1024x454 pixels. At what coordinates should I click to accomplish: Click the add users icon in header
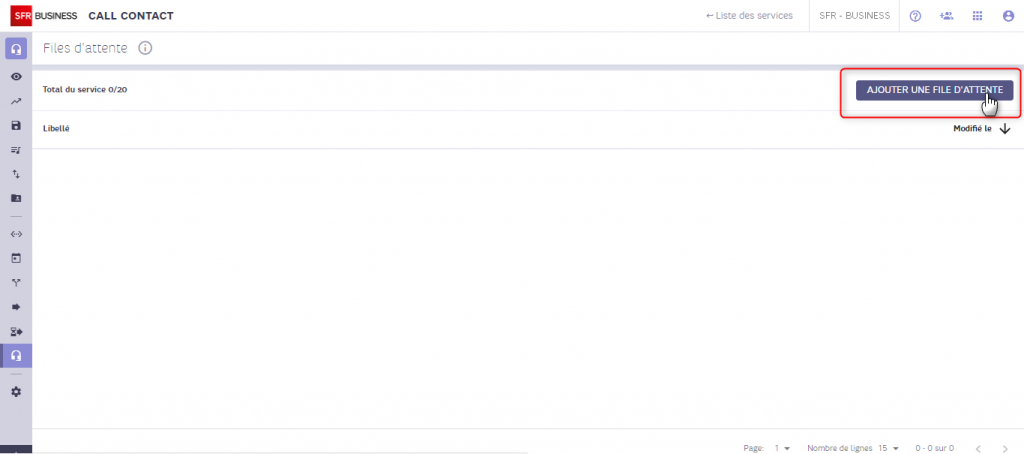coord(946,16)
